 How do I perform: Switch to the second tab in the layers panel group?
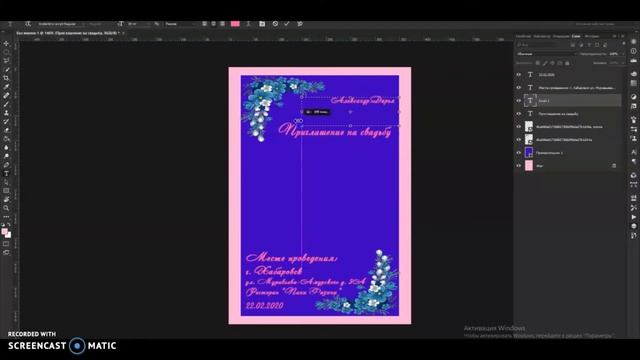542,36
